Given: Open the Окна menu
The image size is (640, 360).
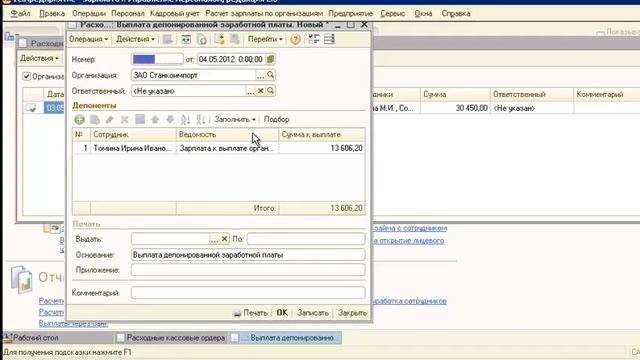Looking at the screenshot, I should point(423,13).
